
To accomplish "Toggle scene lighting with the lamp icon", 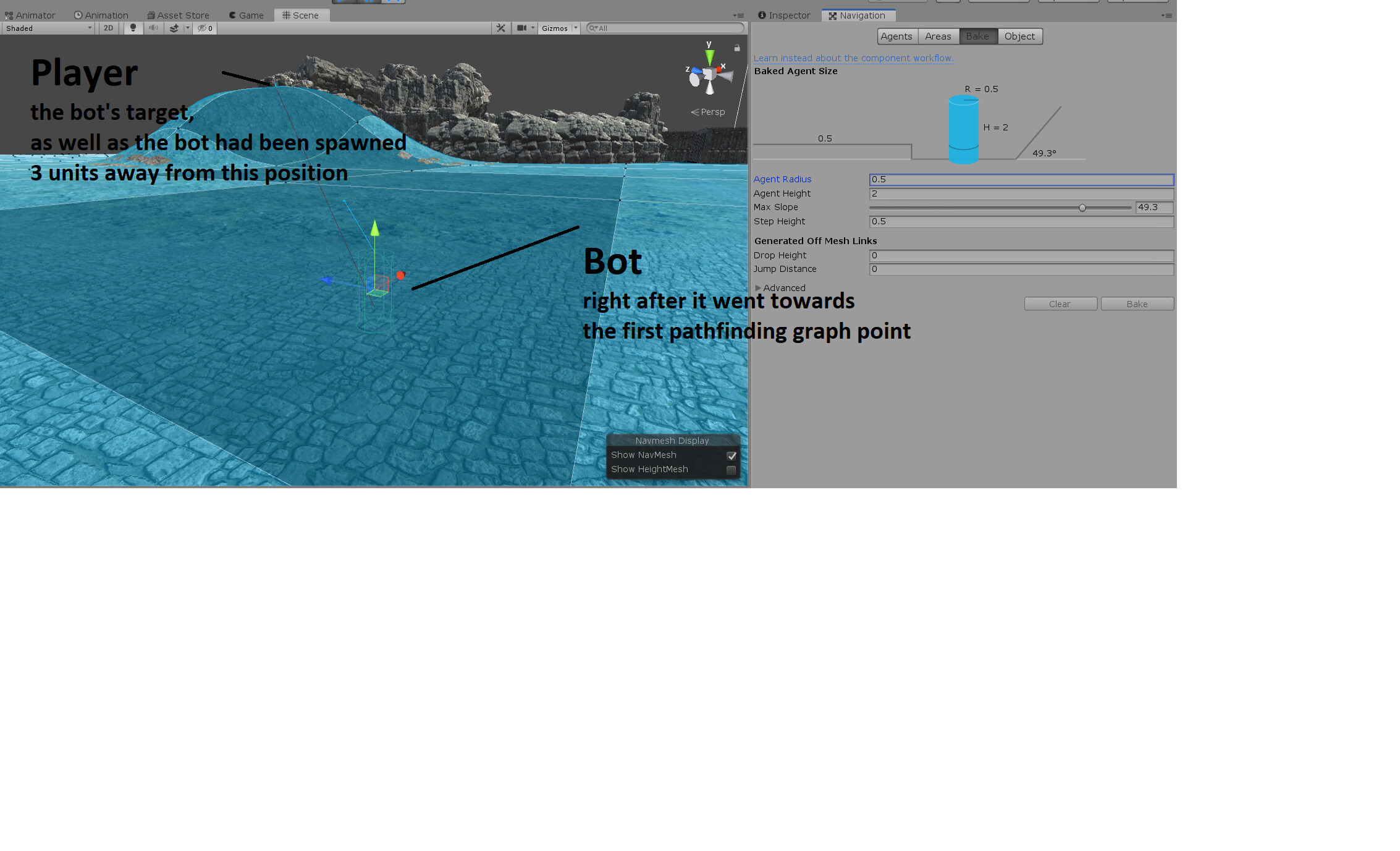I will tap(133, 28).
